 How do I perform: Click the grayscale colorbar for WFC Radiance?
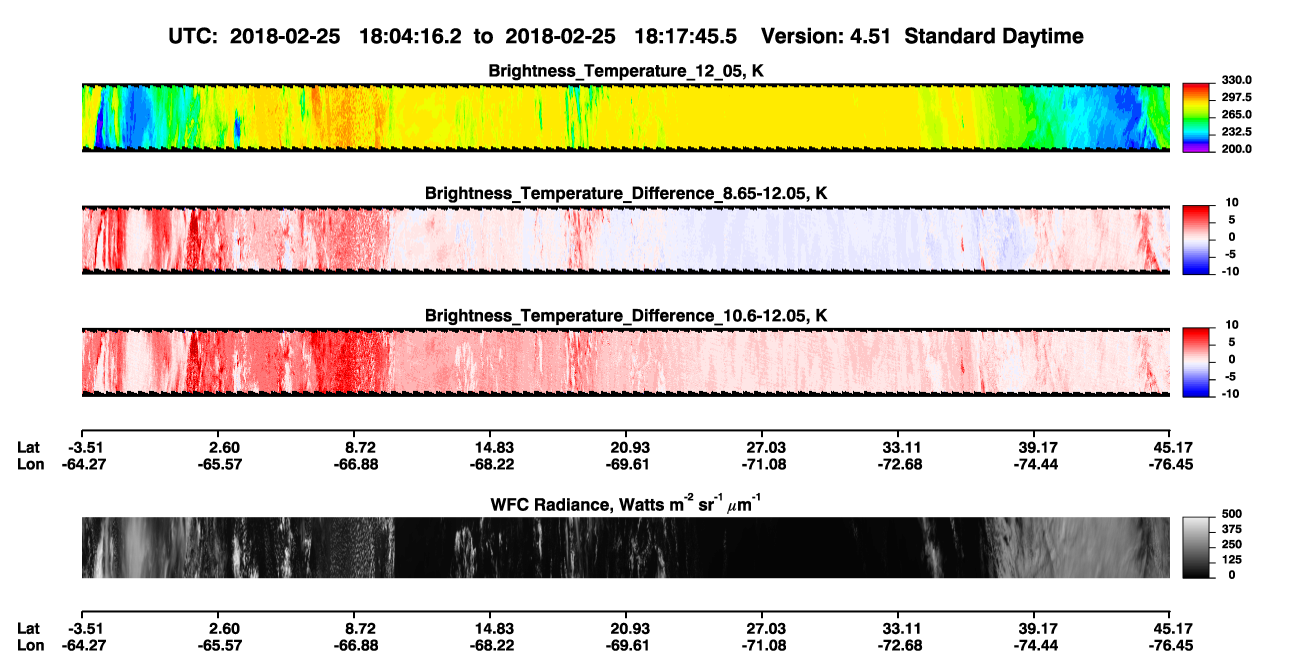[x=1197, y=546]
